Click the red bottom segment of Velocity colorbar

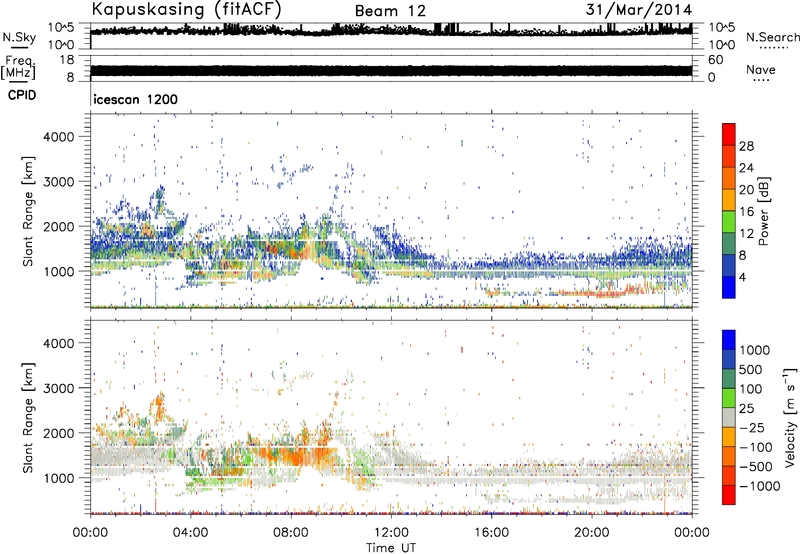[729, 495]
